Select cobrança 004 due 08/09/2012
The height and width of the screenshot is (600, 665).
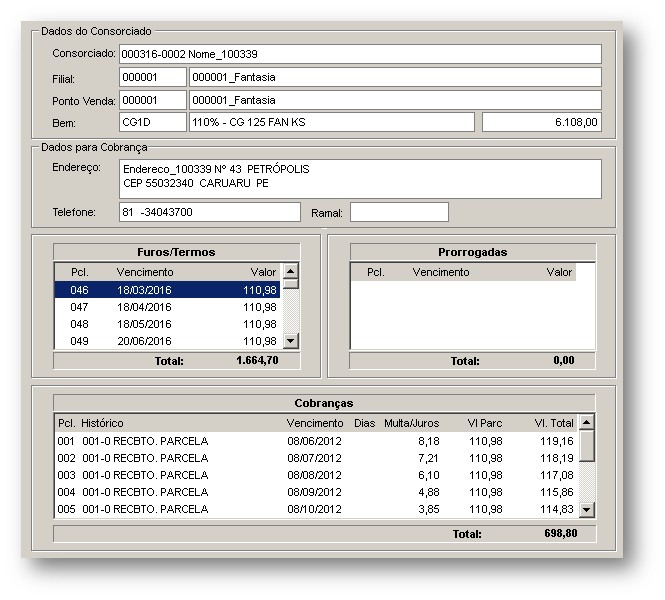click(316, 492)
